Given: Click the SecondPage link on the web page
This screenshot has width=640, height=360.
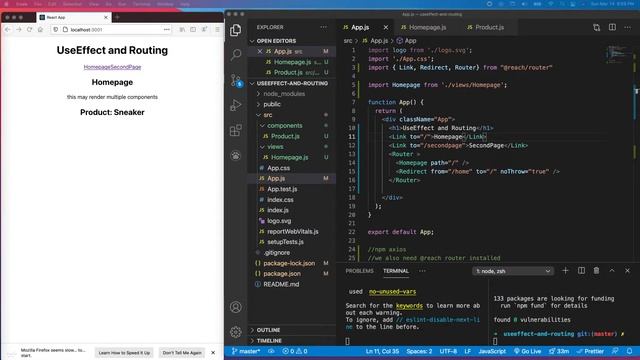Looking at the screenshot, I should coord(126,67).
